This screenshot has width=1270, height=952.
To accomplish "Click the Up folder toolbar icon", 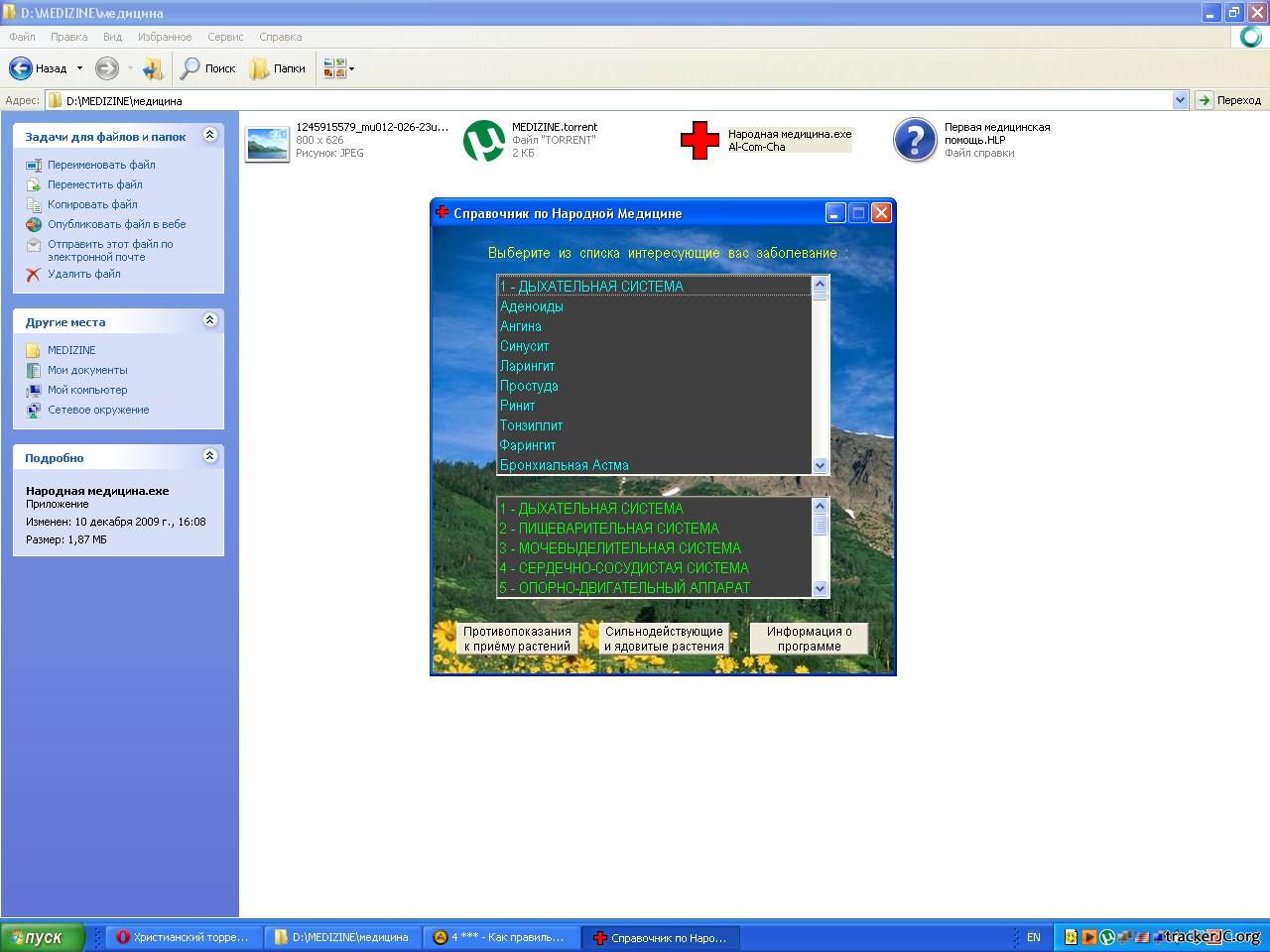I will (152, 68).
